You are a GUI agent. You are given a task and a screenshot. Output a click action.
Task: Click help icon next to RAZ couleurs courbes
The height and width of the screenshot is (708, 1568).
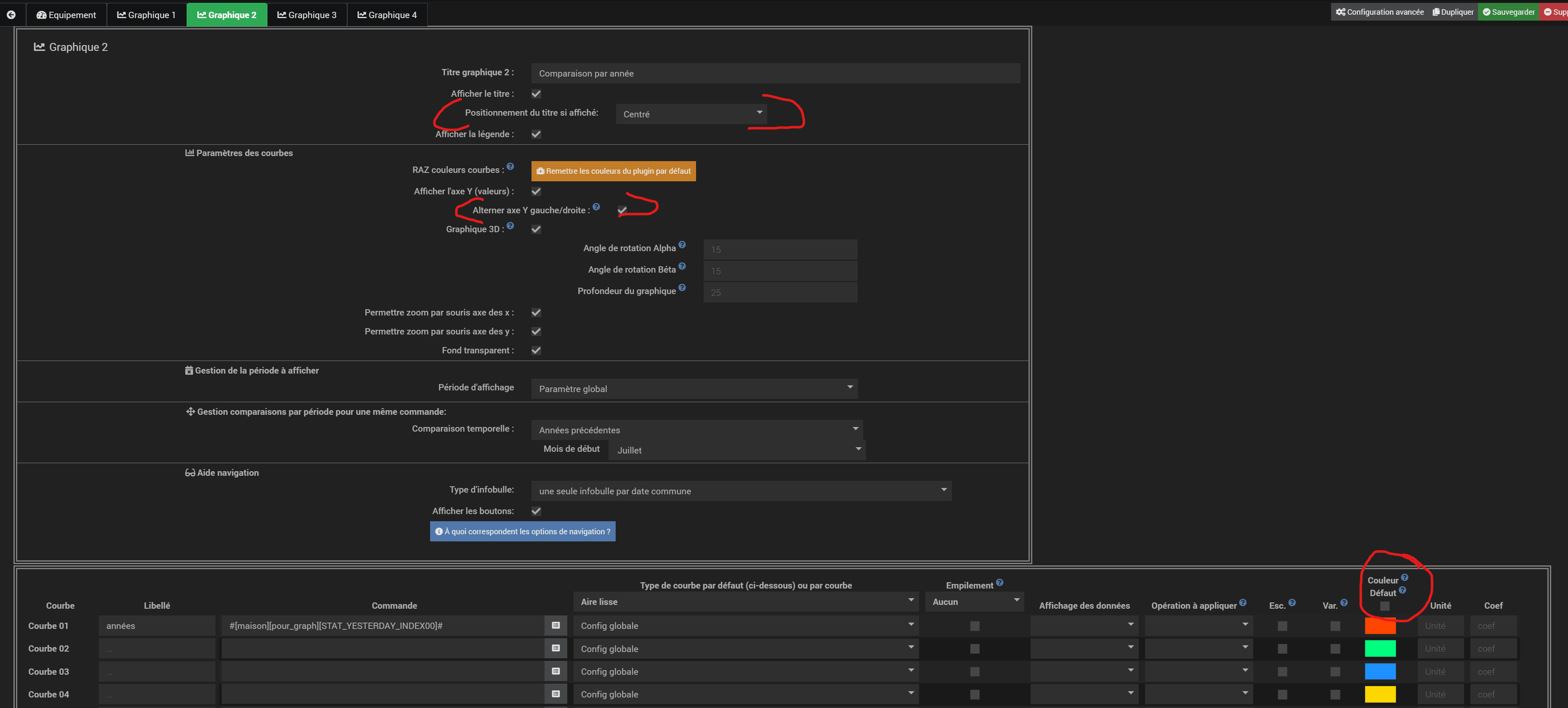pos(510,167)
